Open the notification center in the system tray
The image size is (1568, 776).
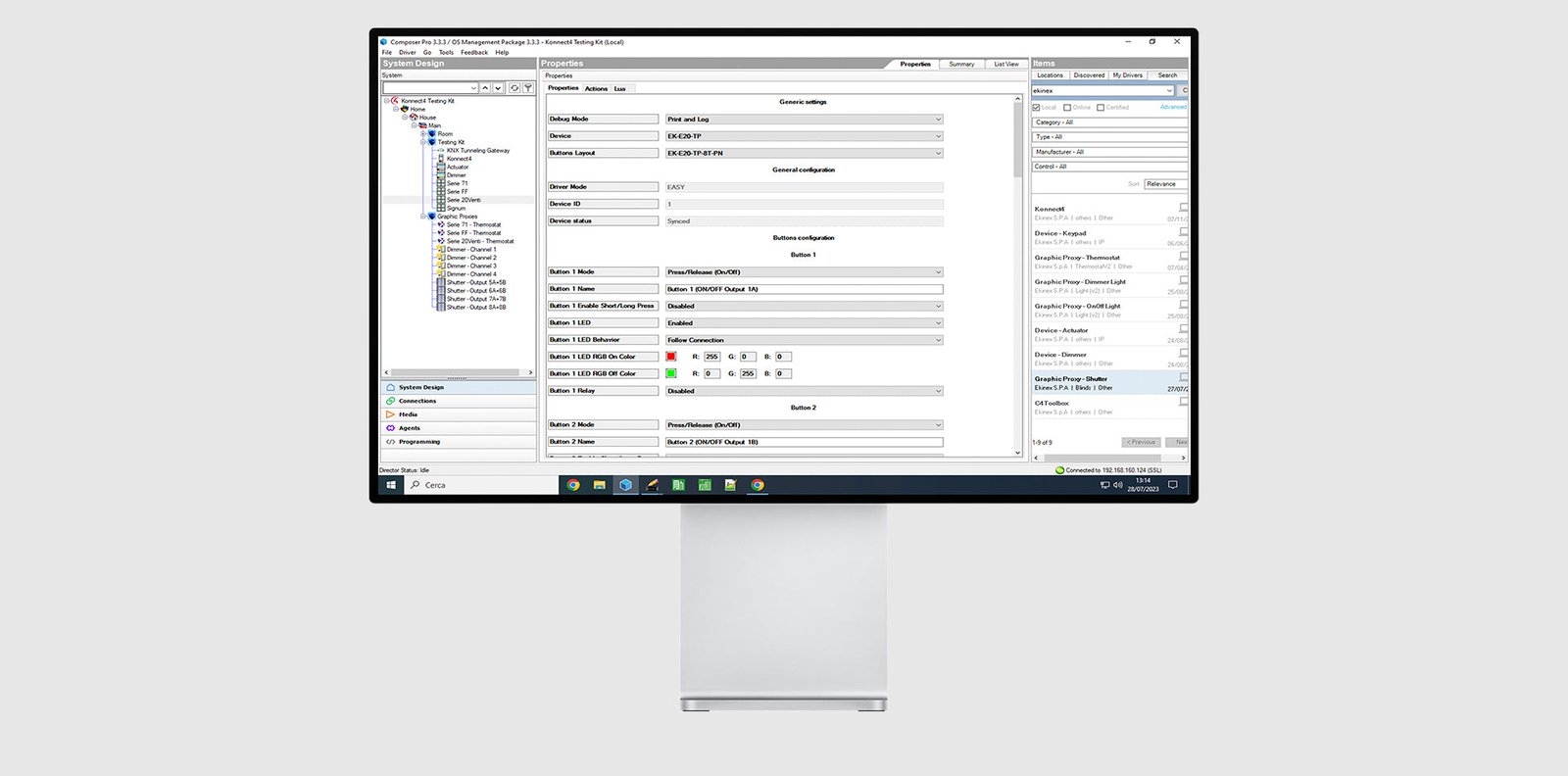[x=1172, y=485]
